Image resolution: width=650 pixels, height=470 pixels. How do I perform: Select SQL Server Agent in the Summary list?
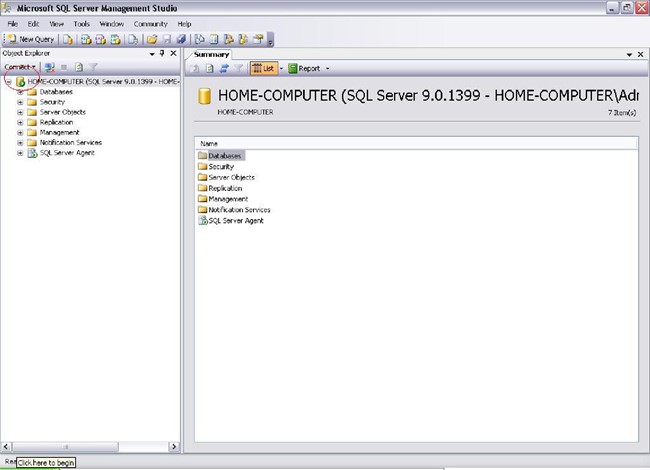(236, 220)
